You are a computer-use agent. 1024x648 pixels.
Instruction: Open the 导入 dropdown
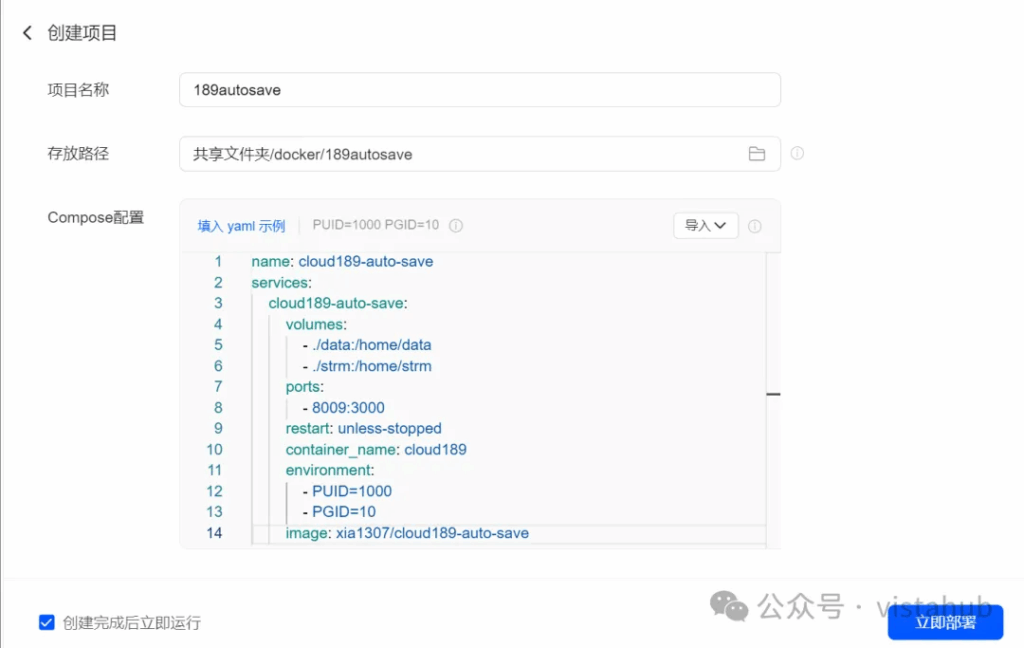pos(705,225)
